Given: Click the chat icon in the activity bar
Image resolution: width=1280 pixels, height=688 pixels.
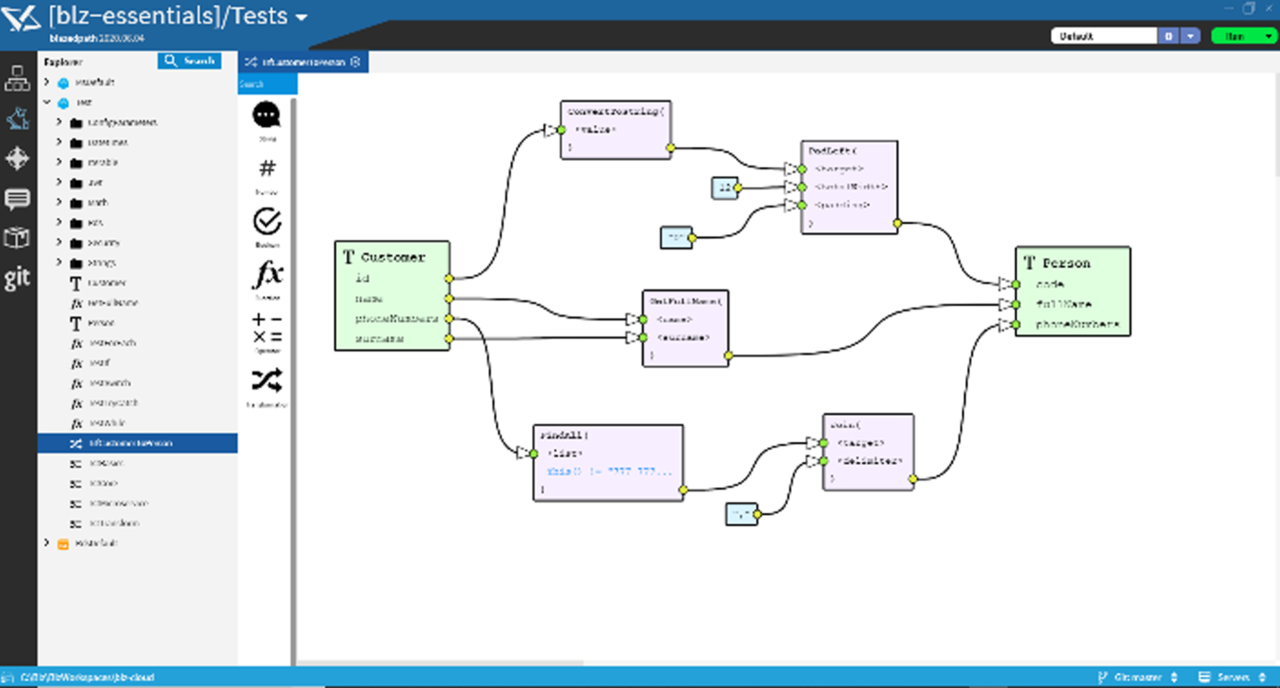Looking at the screenshot, I should coord(17,198).
